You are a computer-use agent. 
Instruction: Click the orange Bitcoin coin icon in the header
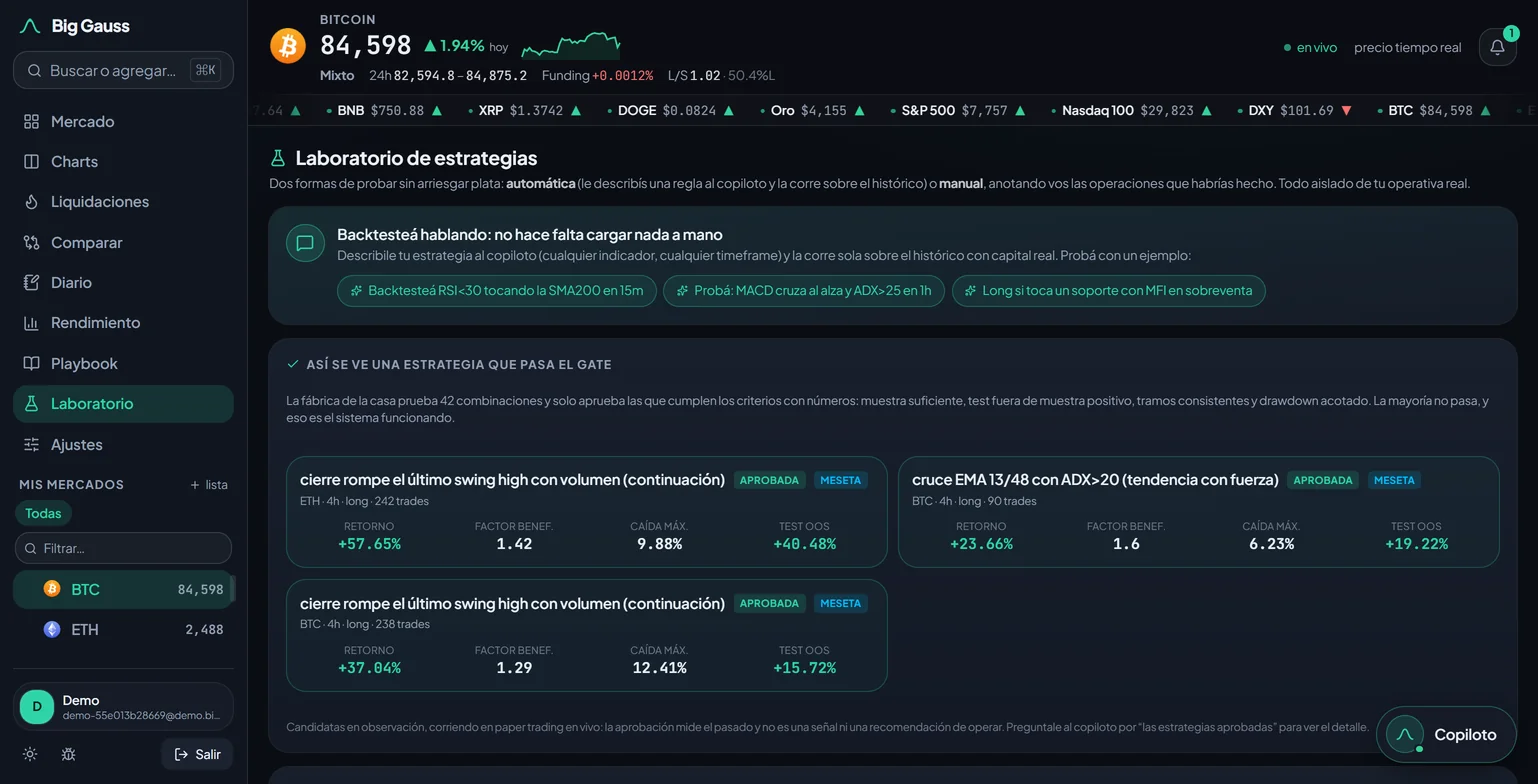(x=288, y=46)
